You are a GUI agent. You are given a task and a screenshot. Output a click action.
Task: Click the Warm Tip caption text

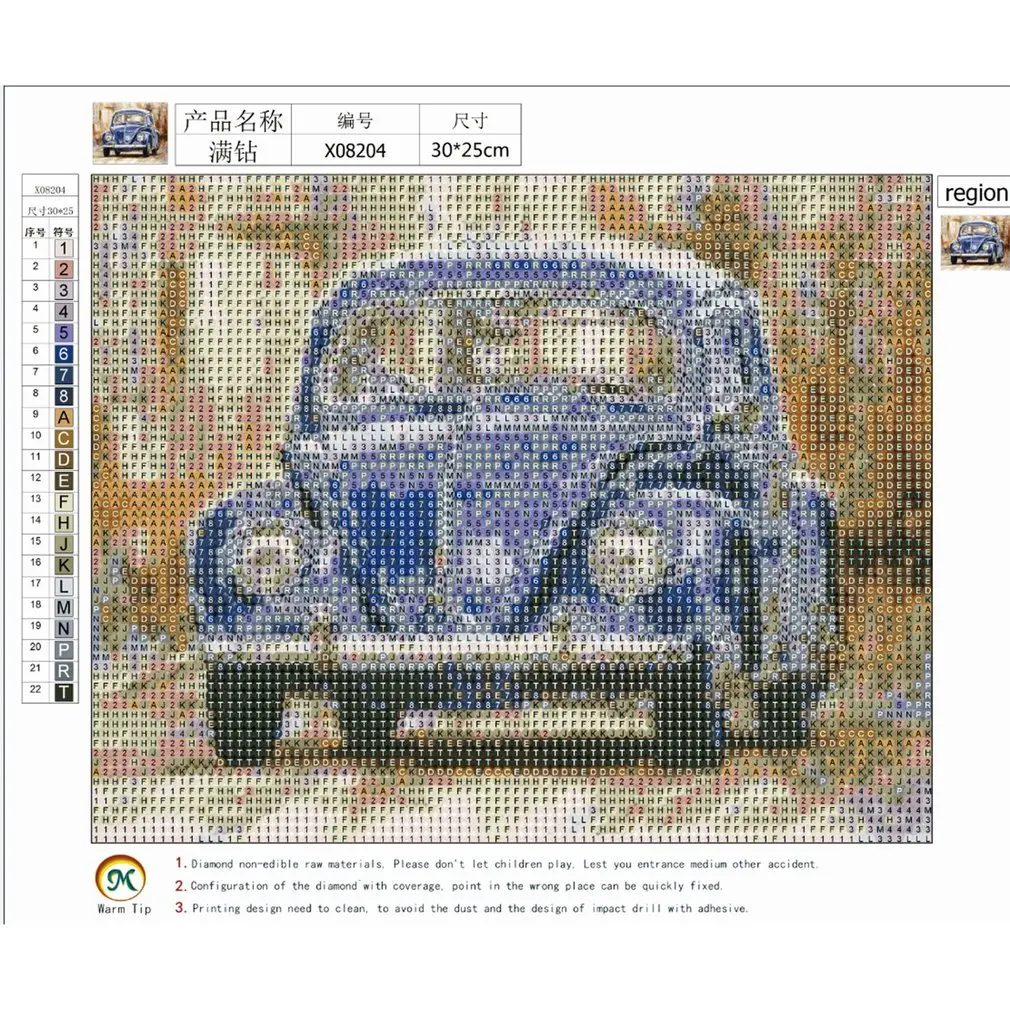point(124,909)
